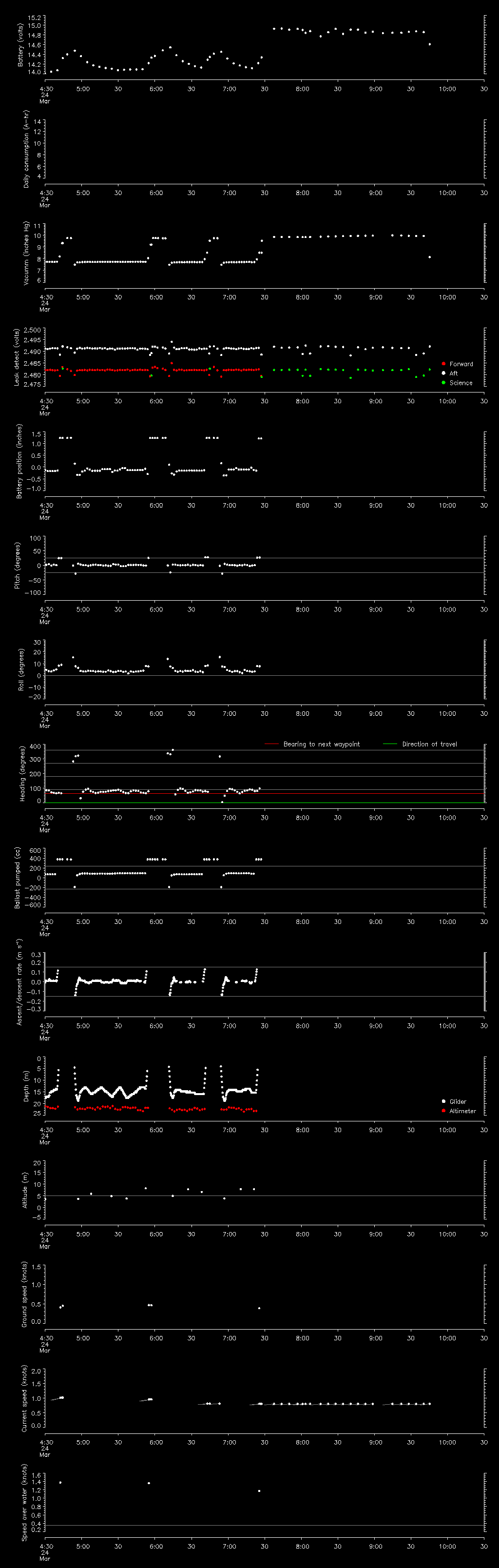Viewport: 499px width, 1568px height.
Task: Click the "Roll (degrees)" axis title
Action: point(21,669)
